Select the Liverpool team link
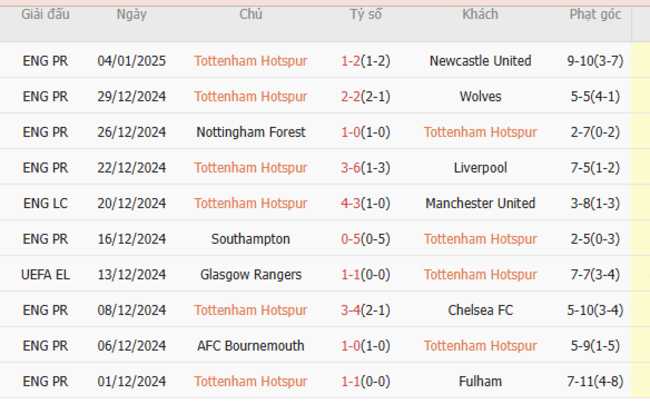 coord(480,168)
